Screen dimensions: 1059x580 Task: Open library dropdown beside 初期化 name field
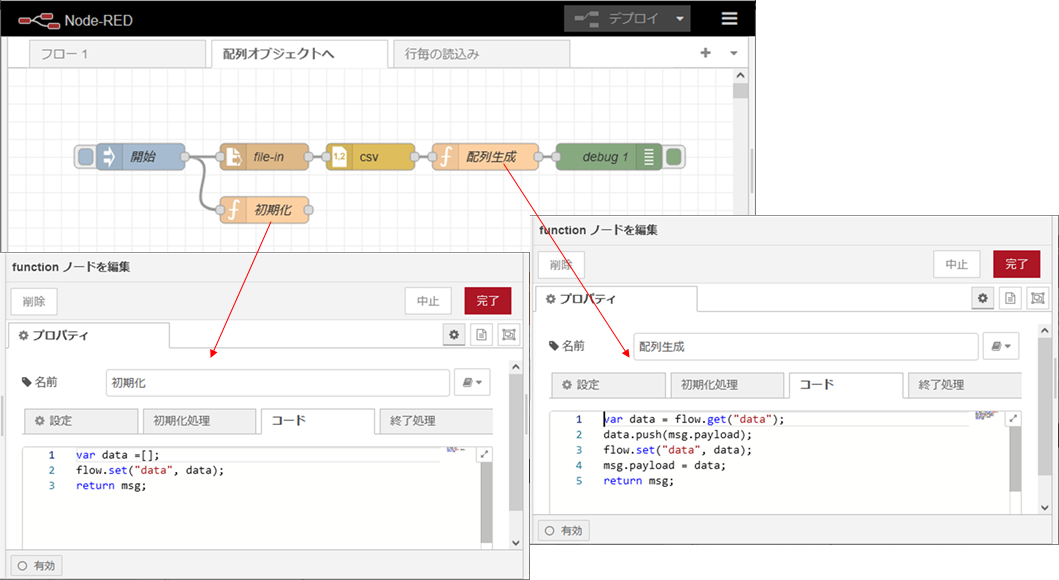click(x=473, y=382)
